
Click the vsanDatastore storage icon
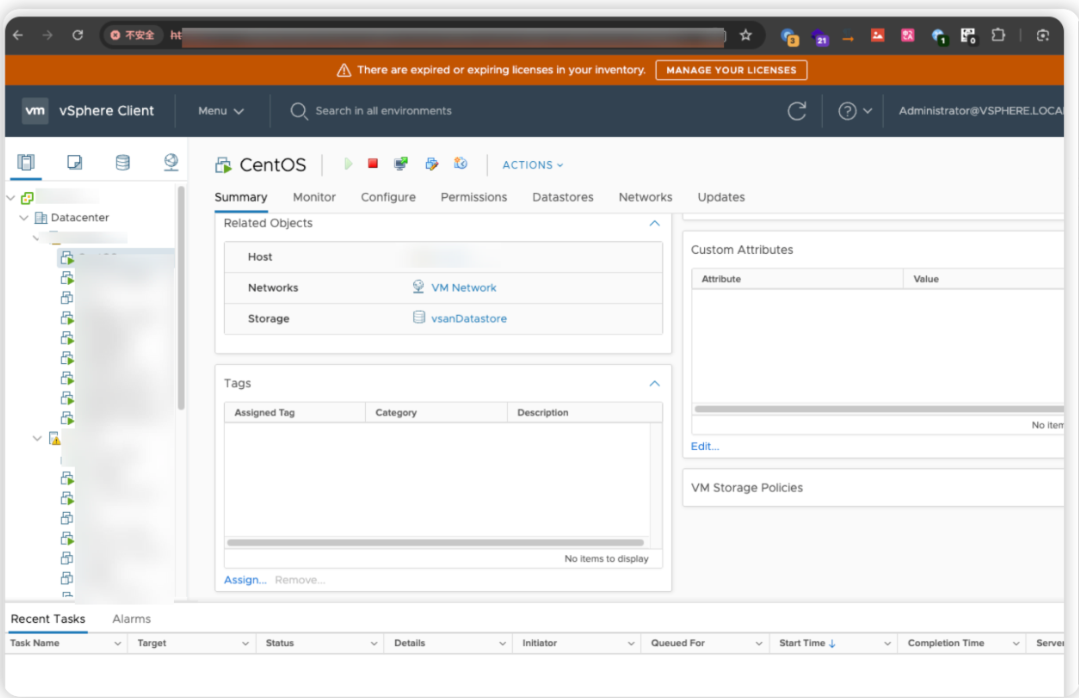(418, 317)
